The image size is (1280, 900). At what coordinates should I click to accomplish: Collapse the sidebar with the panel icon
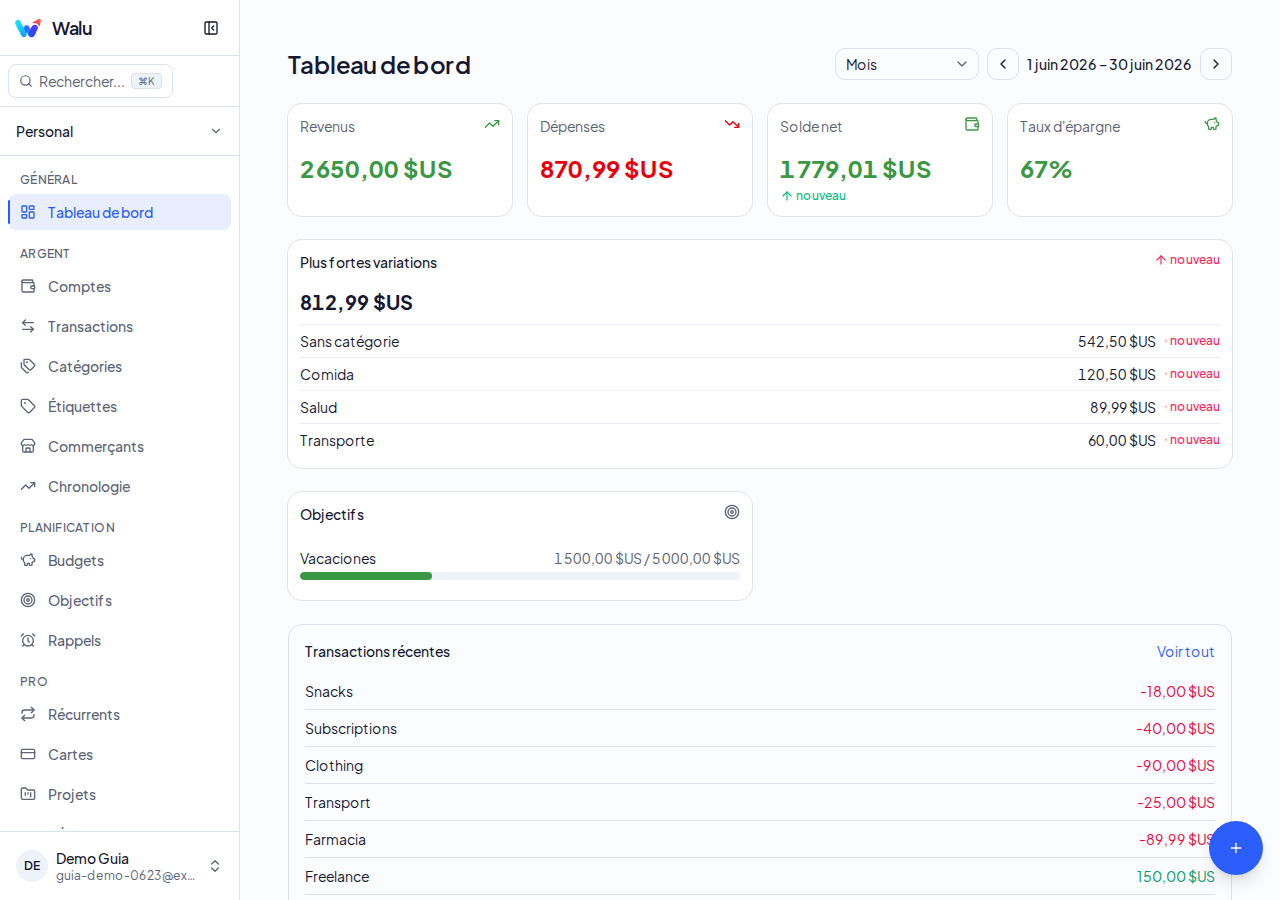click(211, 28)
